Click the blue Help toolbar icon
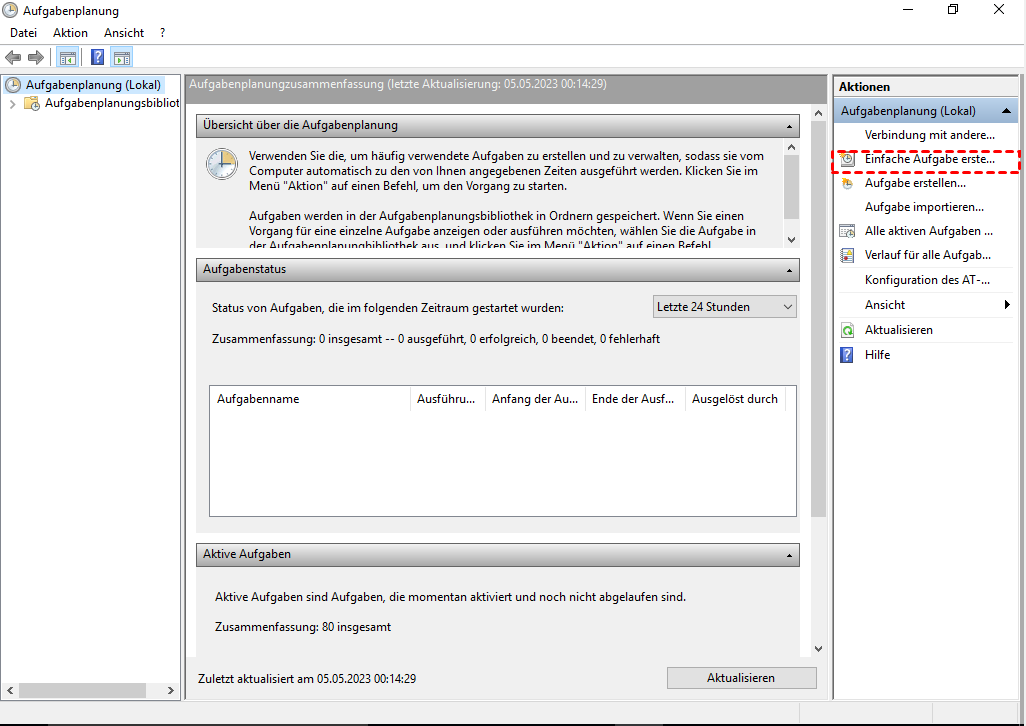This screenshot has width=1026, height=726. (98, 58)
